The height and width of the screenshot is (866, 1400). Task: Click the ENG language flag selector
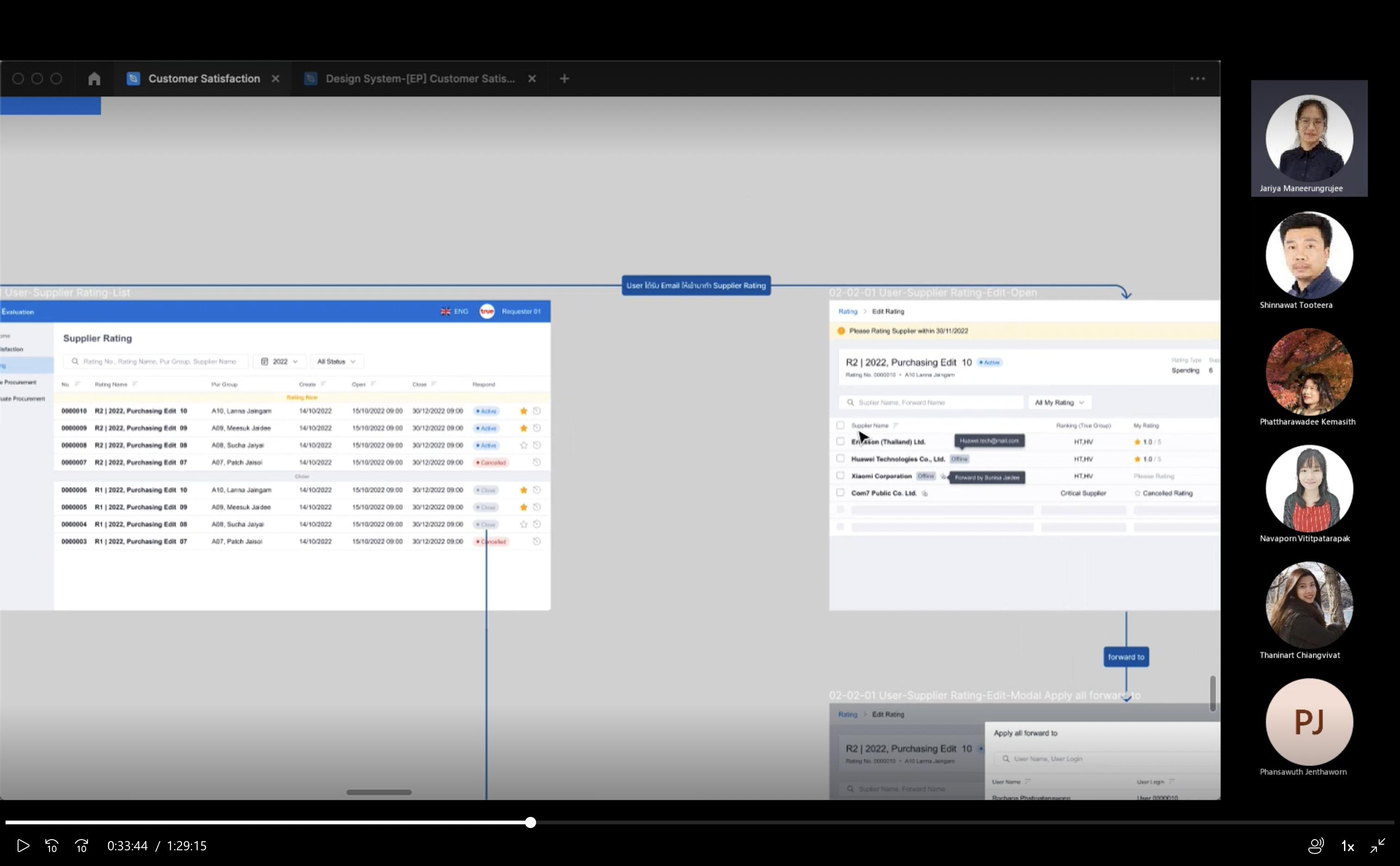[x=454, y=312]
